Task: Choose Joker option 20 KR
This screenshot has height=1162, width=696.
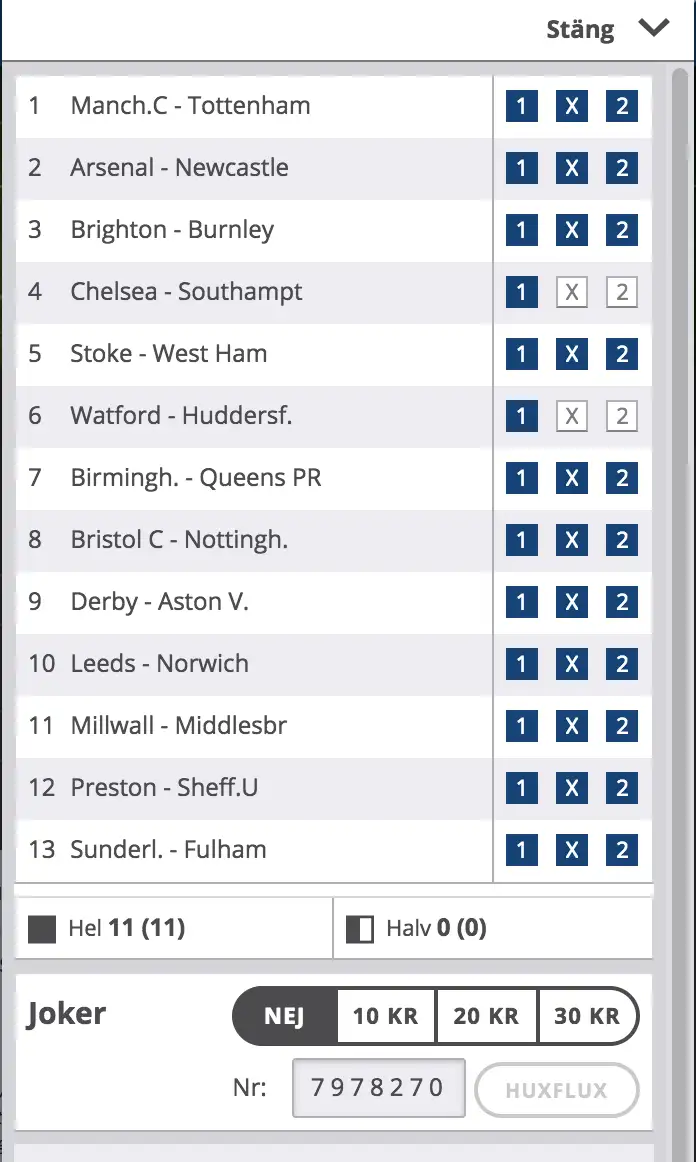Action: 486,1015
